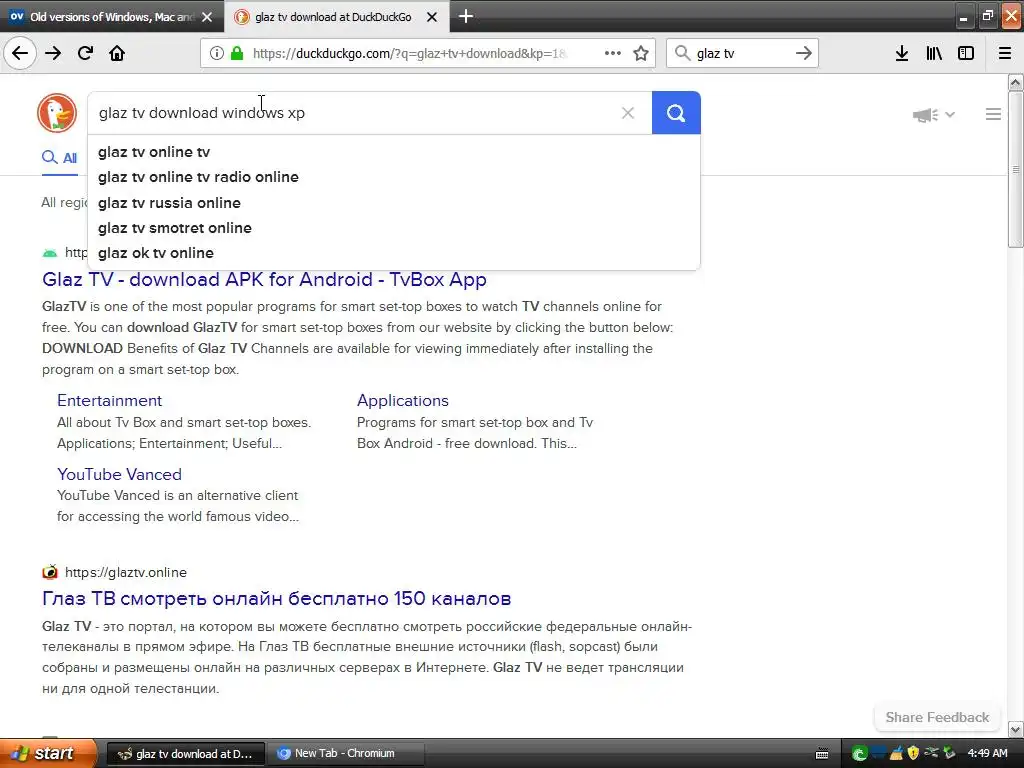
Task: Open page actions three-dot menu in URL bar
Action: click(613, 53)
